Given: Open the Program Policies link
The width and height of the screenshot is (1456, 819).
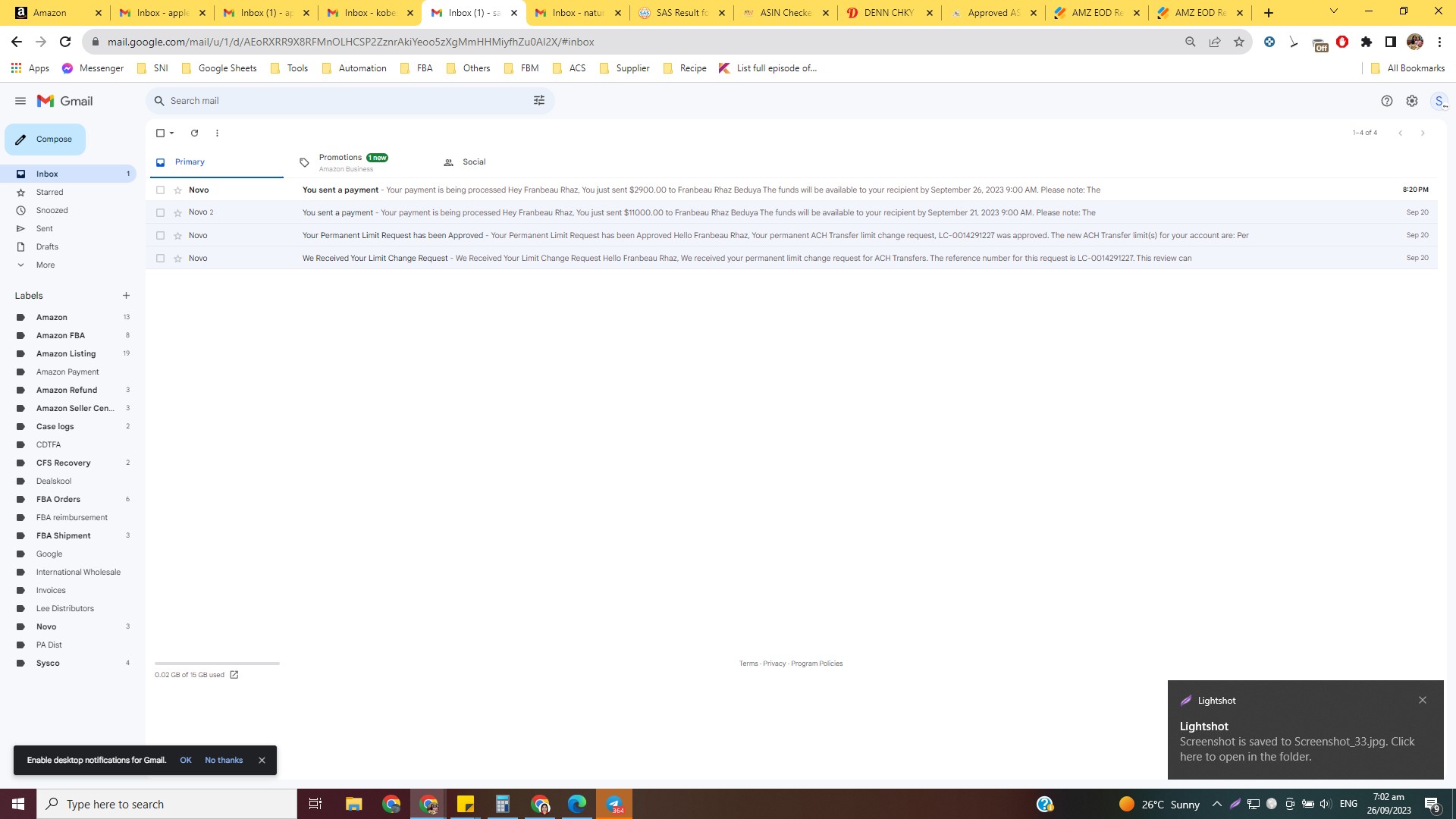Looking at the screenshot, I should pos(817,664).
